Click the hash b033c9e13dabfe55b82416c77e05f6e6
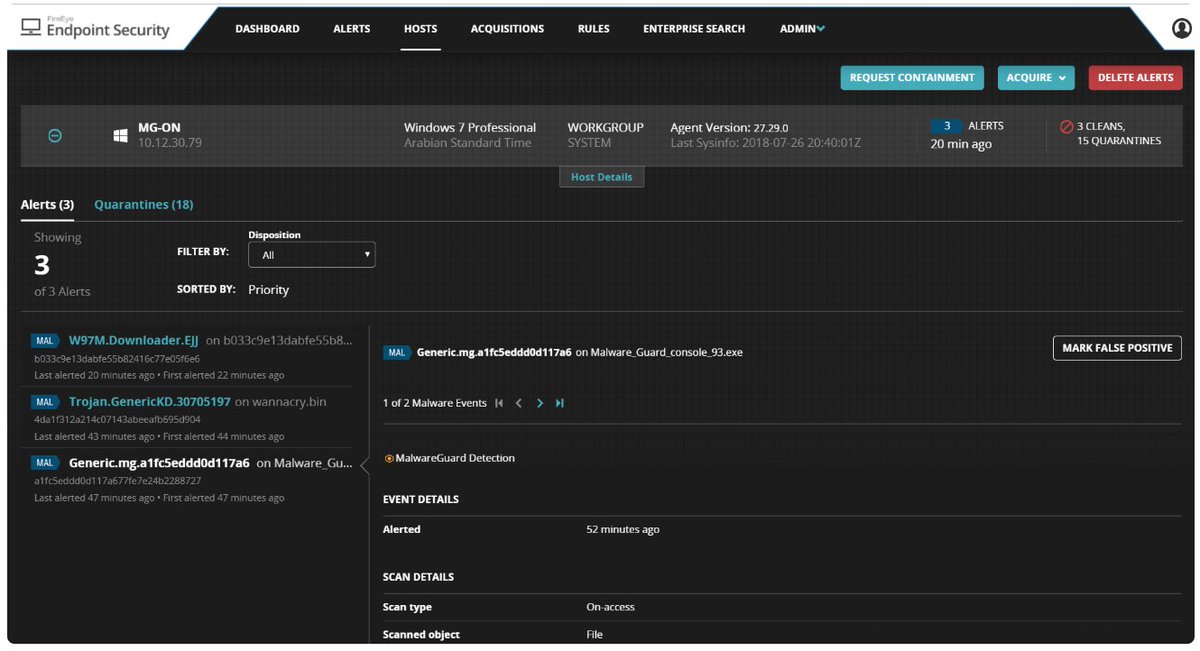Image resolution: width=1200 pixels, height=651 pixels. click(117, 358)
